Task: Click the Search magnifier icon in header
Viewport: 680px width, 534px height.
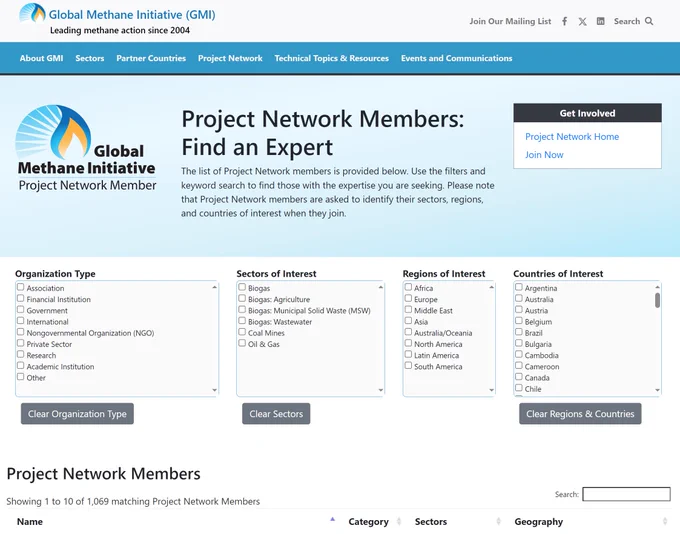Action: coord(649,21)
